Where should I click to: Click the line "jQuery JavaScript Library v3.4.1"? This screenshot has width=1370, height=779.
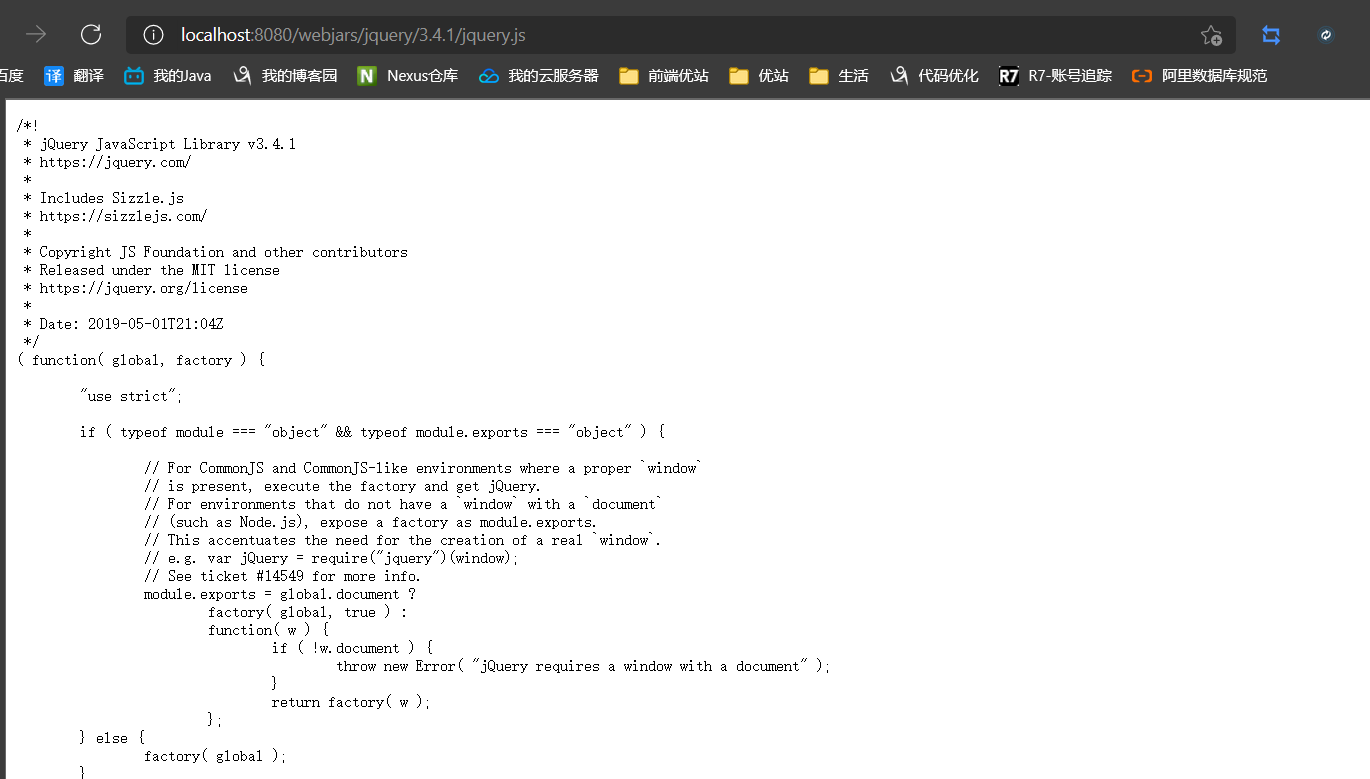pyautogui.click(x=168, y=144)
